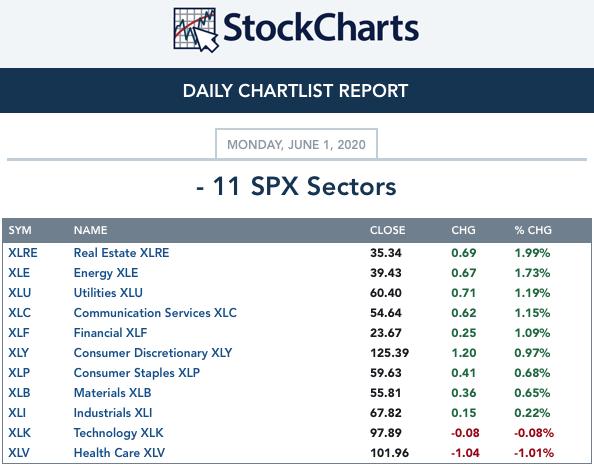This screenshot has height=466, width=594.
Task: Click the CLOSE column header
Action: 388,230
